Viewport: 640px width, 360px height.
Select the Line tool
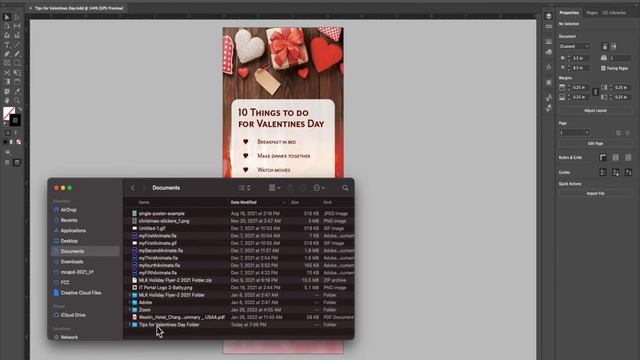(x=17, y=44)
